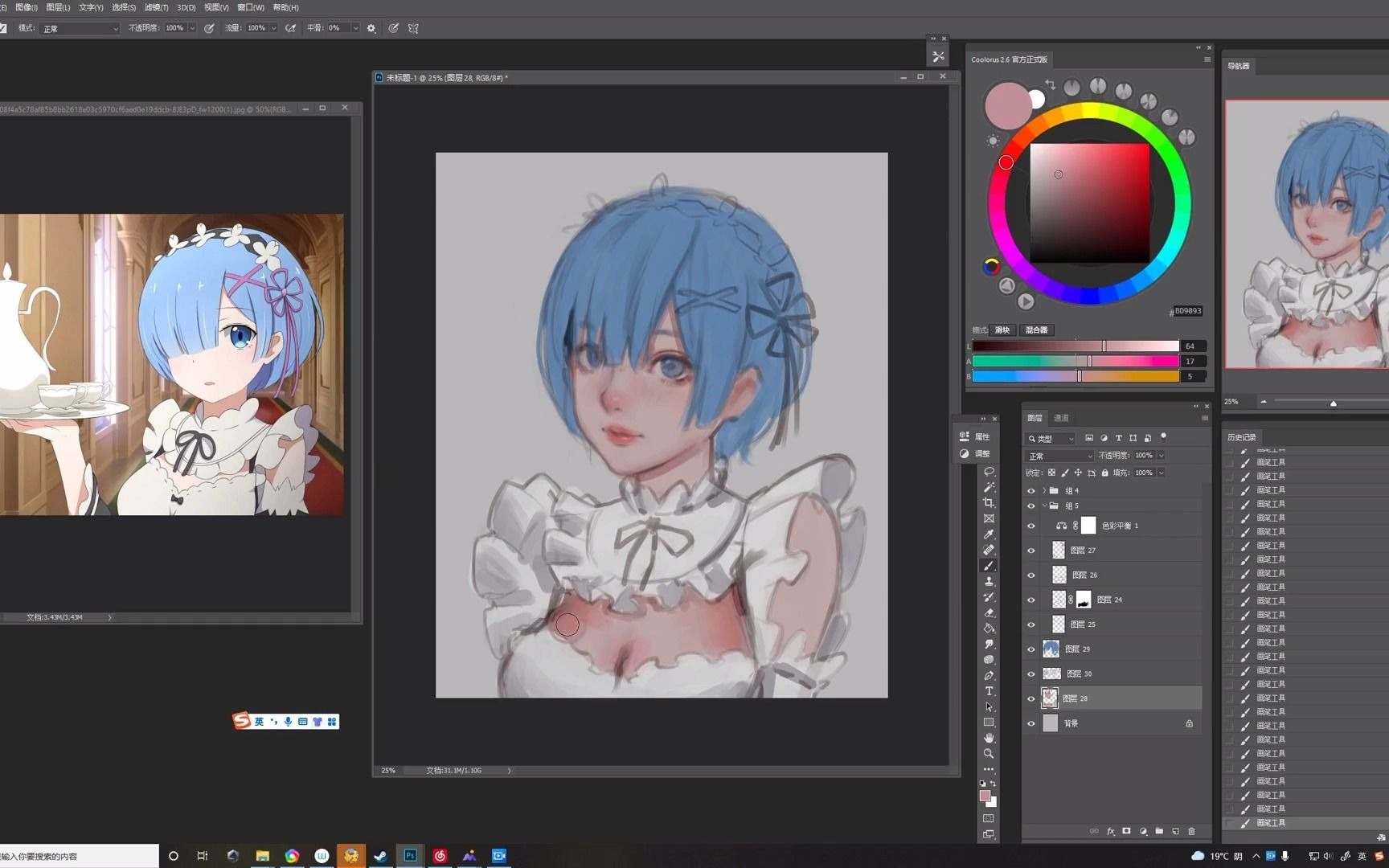The height and width of the screenshot is (868, 1389).
Task: Open the 窗口(W) menu
Action: [251, 7]
